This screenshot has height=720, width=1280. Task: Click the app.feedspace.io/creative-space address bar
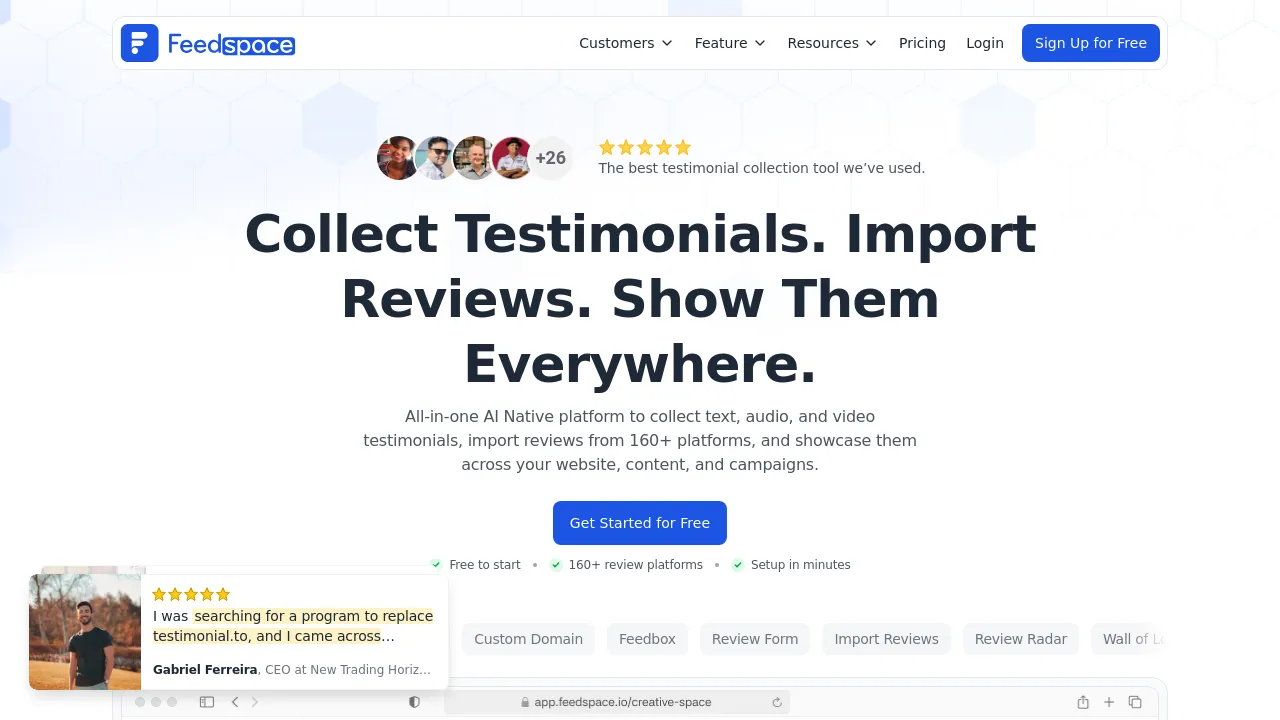pos(615,702)
